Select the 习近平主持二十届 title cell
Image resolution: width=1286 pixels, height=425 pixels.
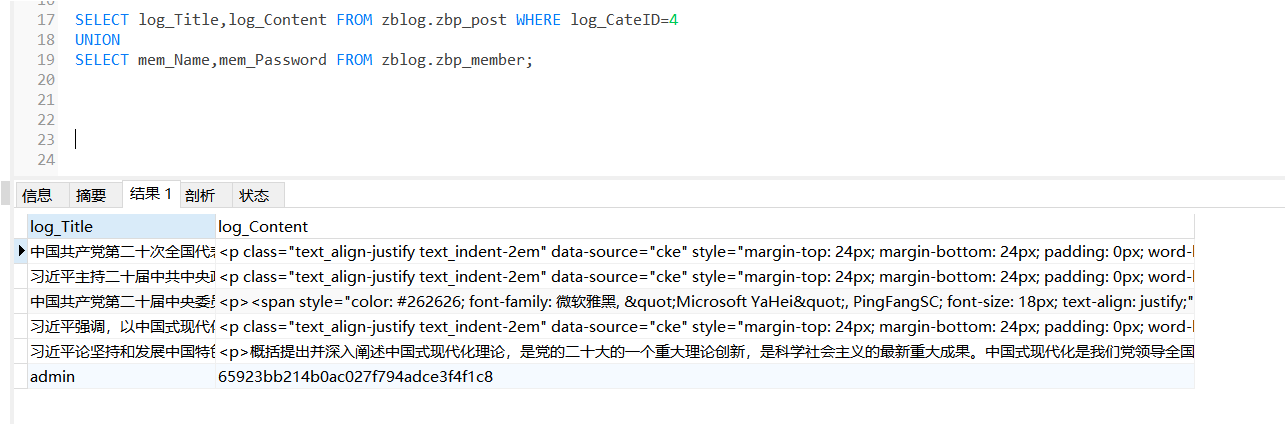point(122,277)
